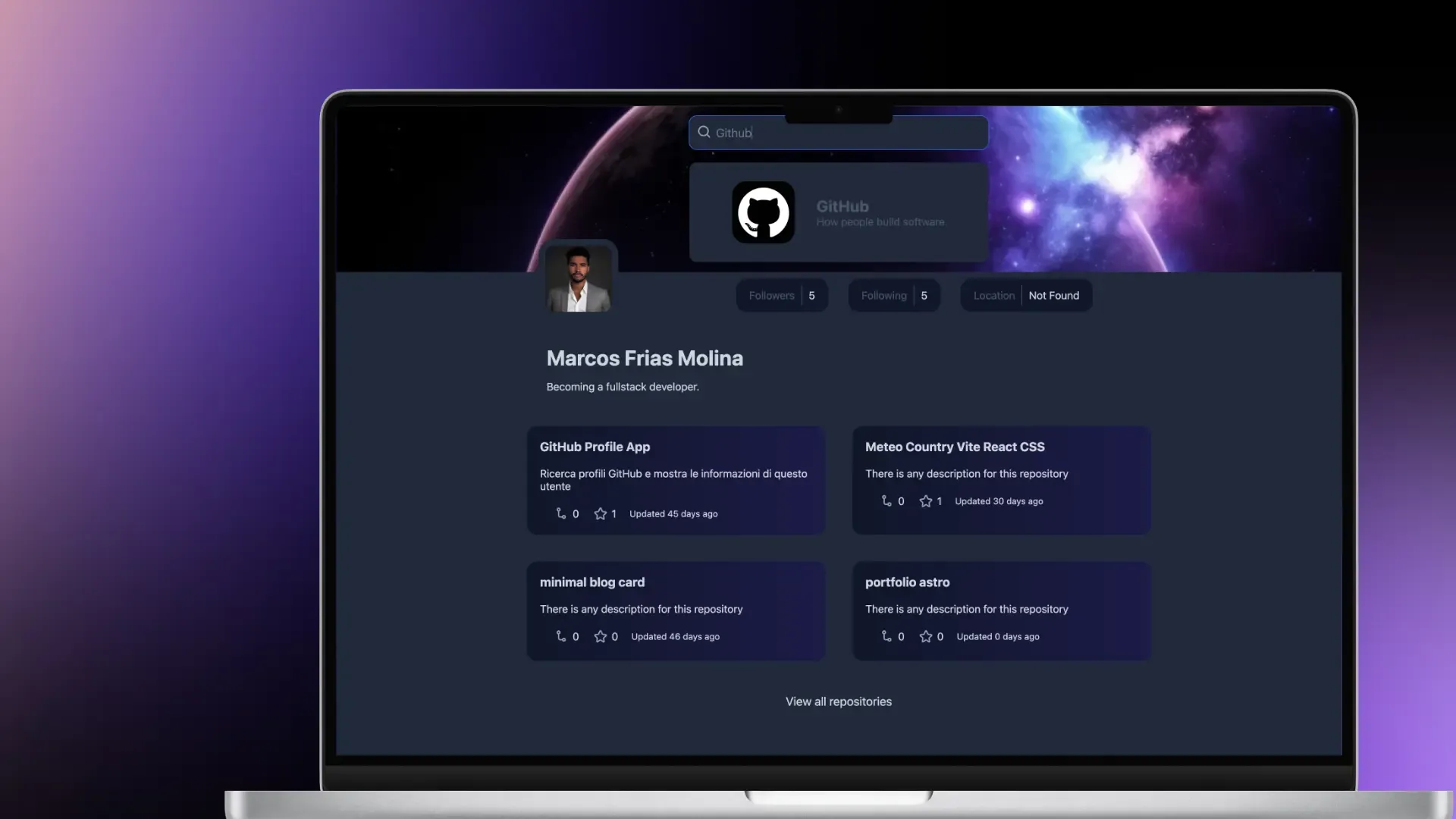Click the star icon on portfolio astro
Image resolution: width=1456 pixels, height=819 pixels.
[x=925, y=636]
